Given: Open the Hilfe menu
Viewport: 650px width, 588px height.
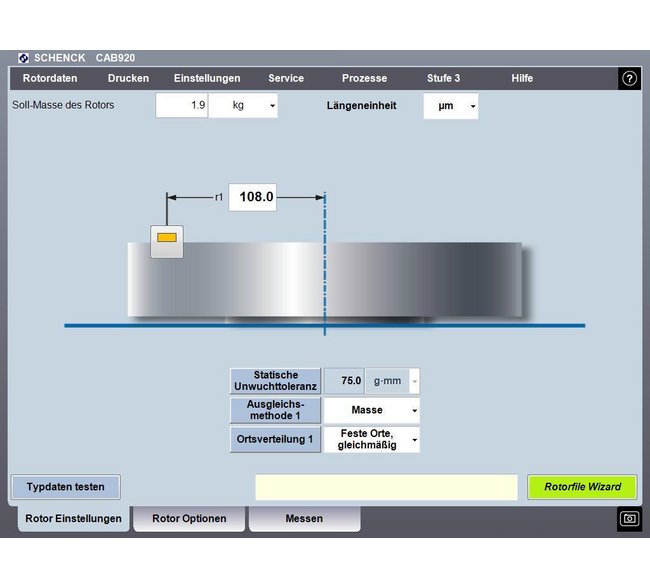Looking at the screenshot, I should coord(522,78).
